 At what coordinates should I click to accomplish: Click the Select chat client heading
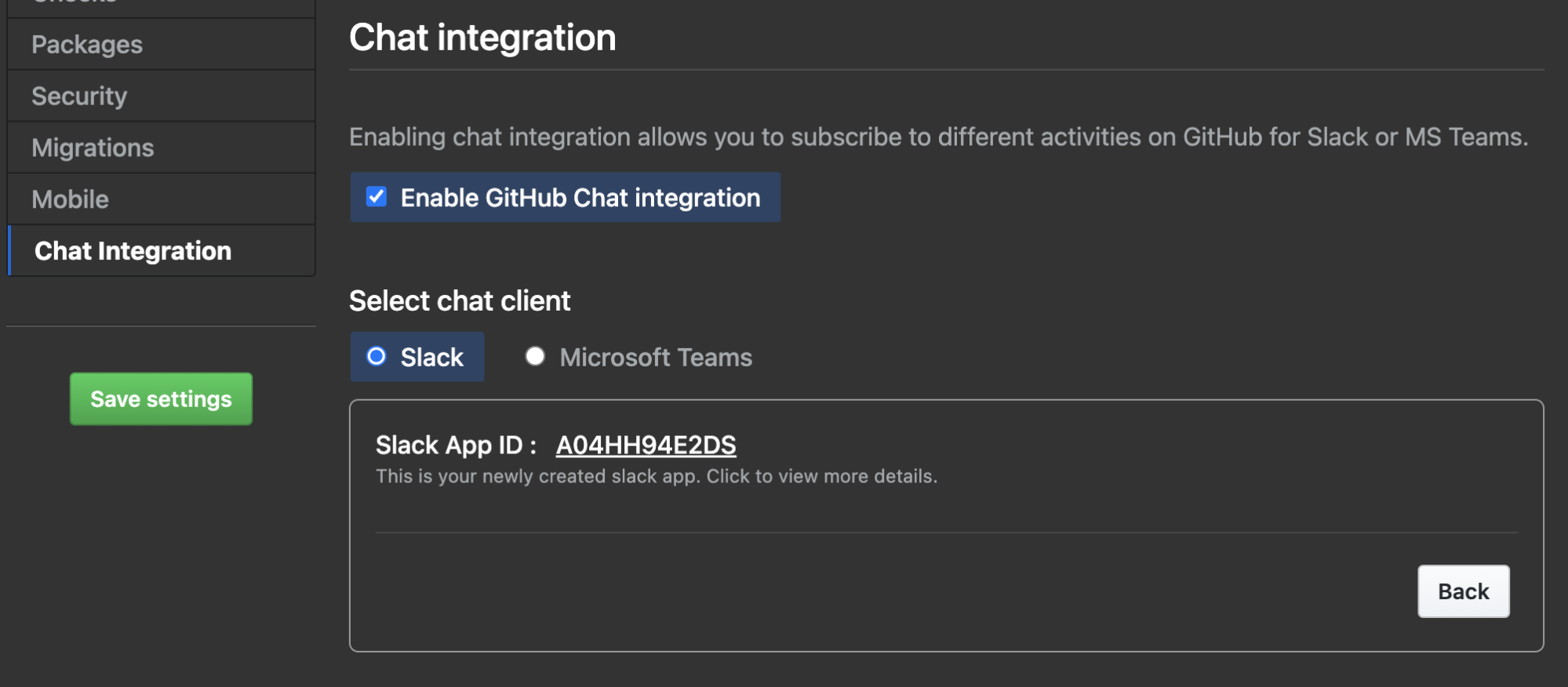click(x=460, y=301)
